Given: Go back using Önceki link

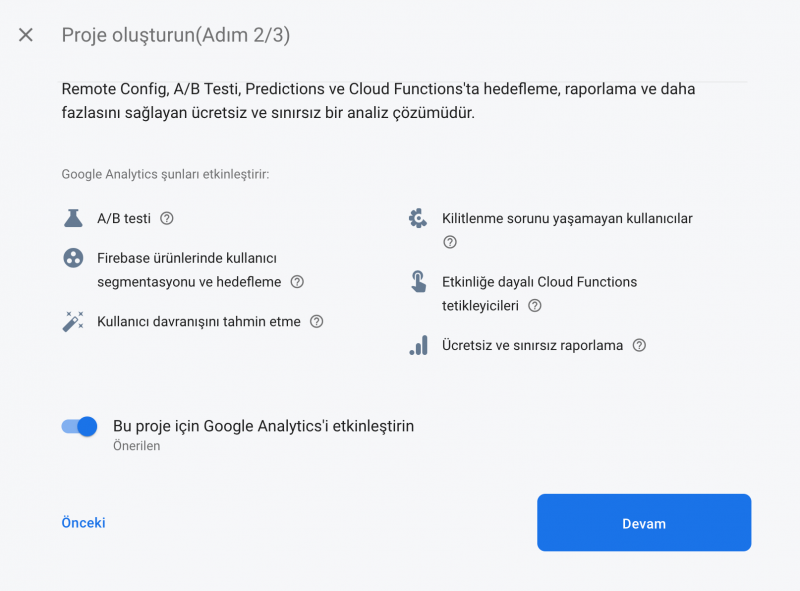Looking at the screenshot, I should click(84, 522).
